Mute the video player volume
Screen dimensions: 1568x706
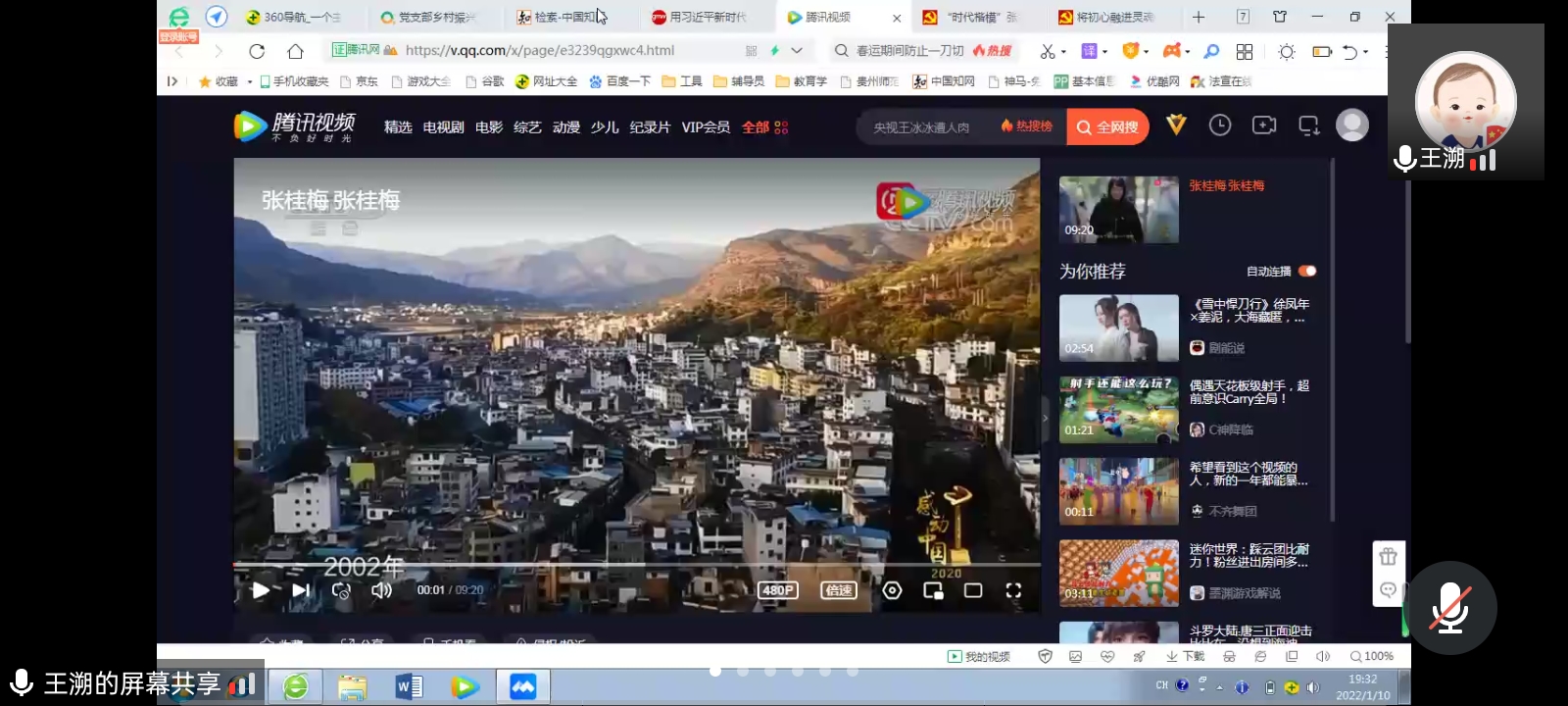click(381, 590)
